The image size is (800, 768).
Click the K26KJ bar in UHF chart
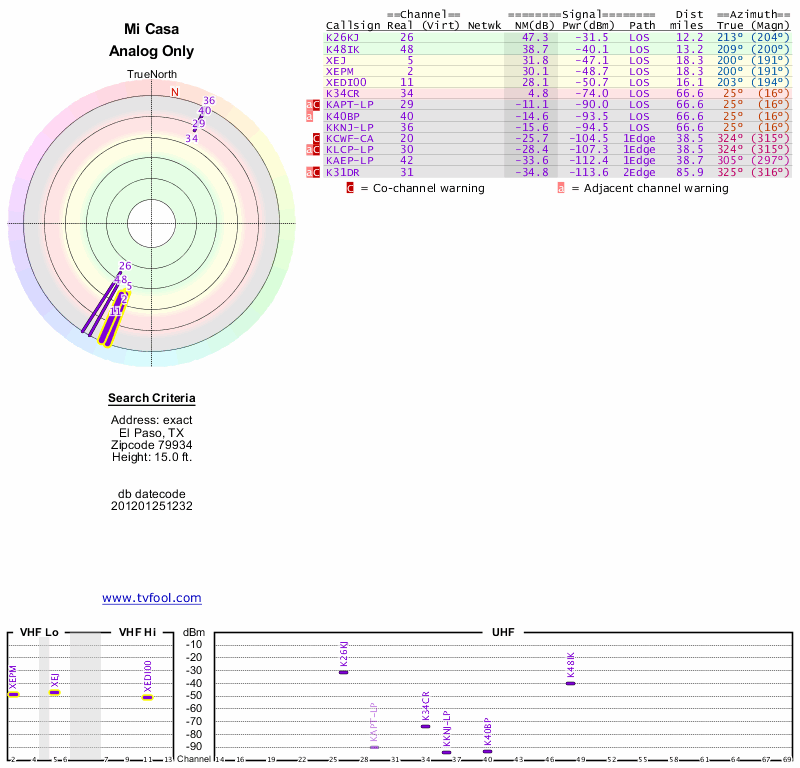point(343,672)
